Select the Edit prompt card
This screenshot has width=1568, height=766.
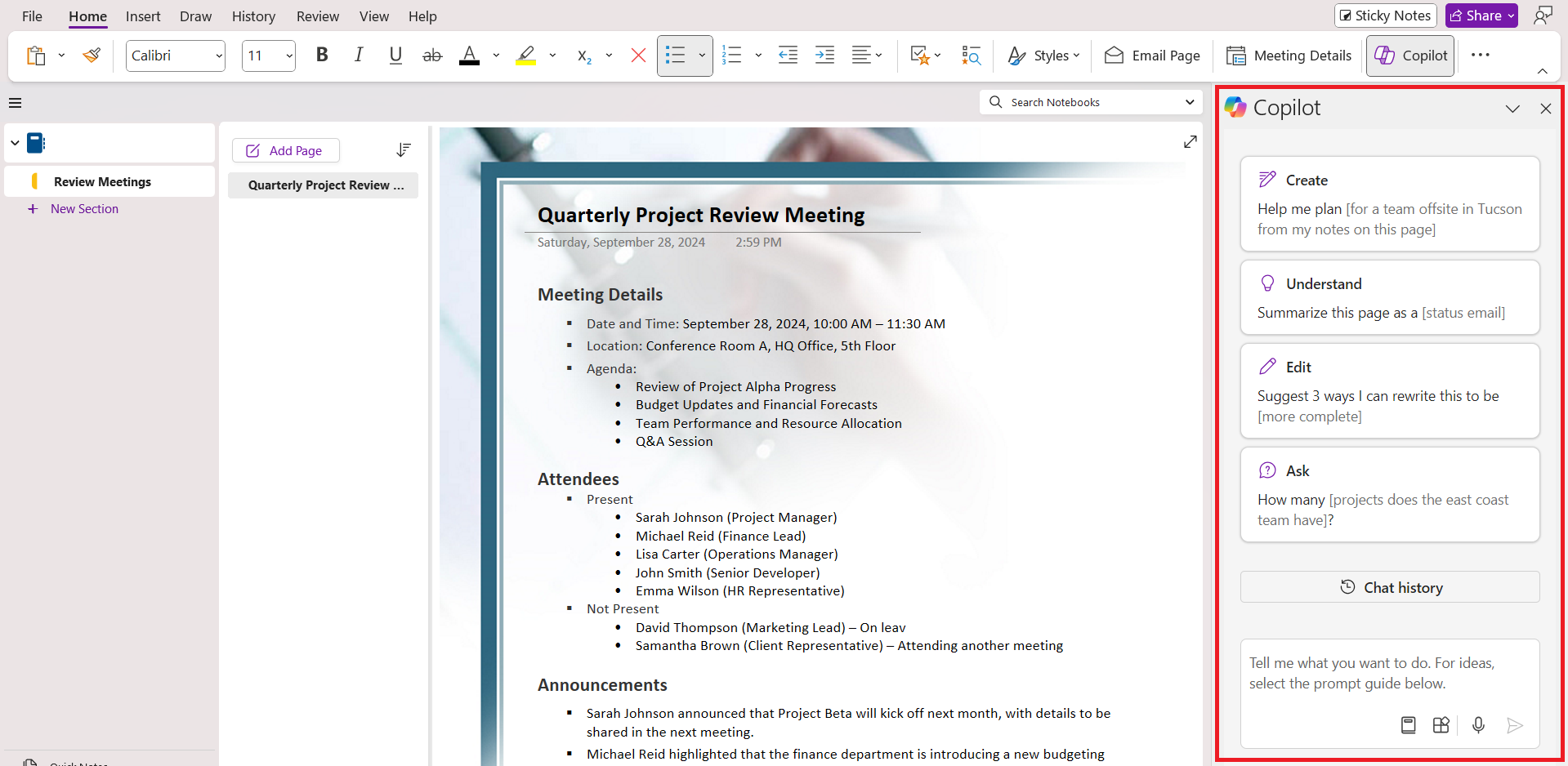click(1390, 390)
